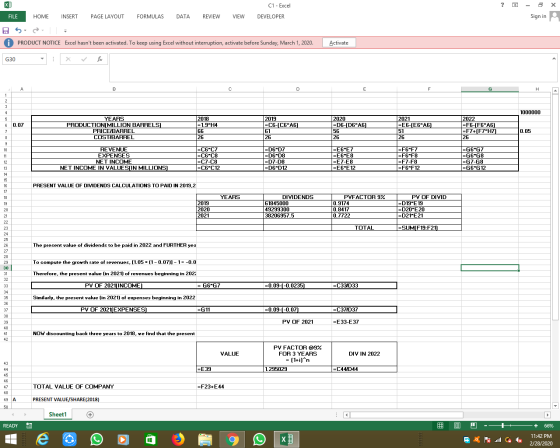This screenshot has width=560, height=448.
Task: Open Customize Quick Access Toolbar dropdown
Action: tap(65, 31)
